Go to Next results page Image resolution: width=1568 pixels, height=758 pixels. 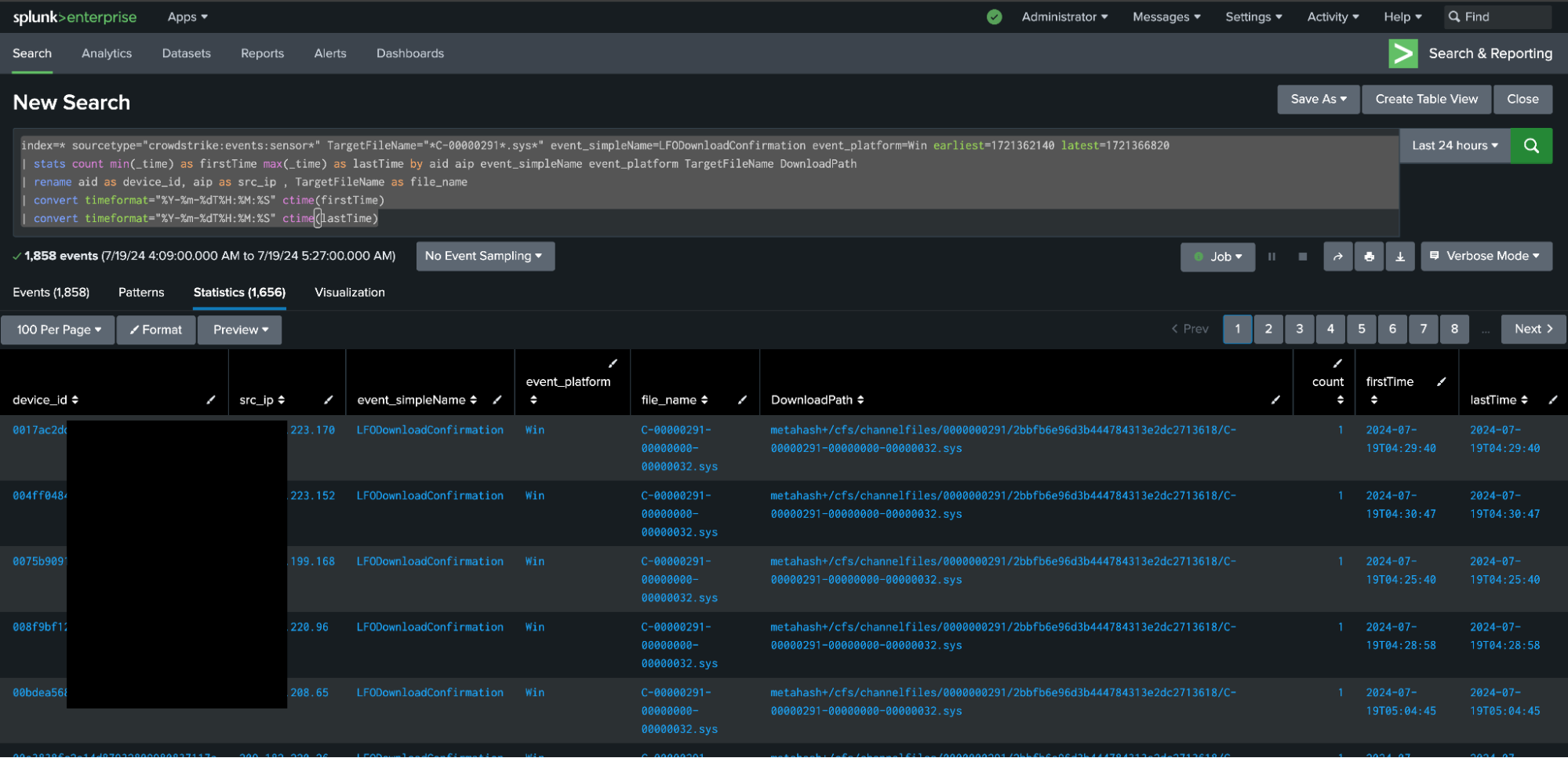[x=1533, y=330]
